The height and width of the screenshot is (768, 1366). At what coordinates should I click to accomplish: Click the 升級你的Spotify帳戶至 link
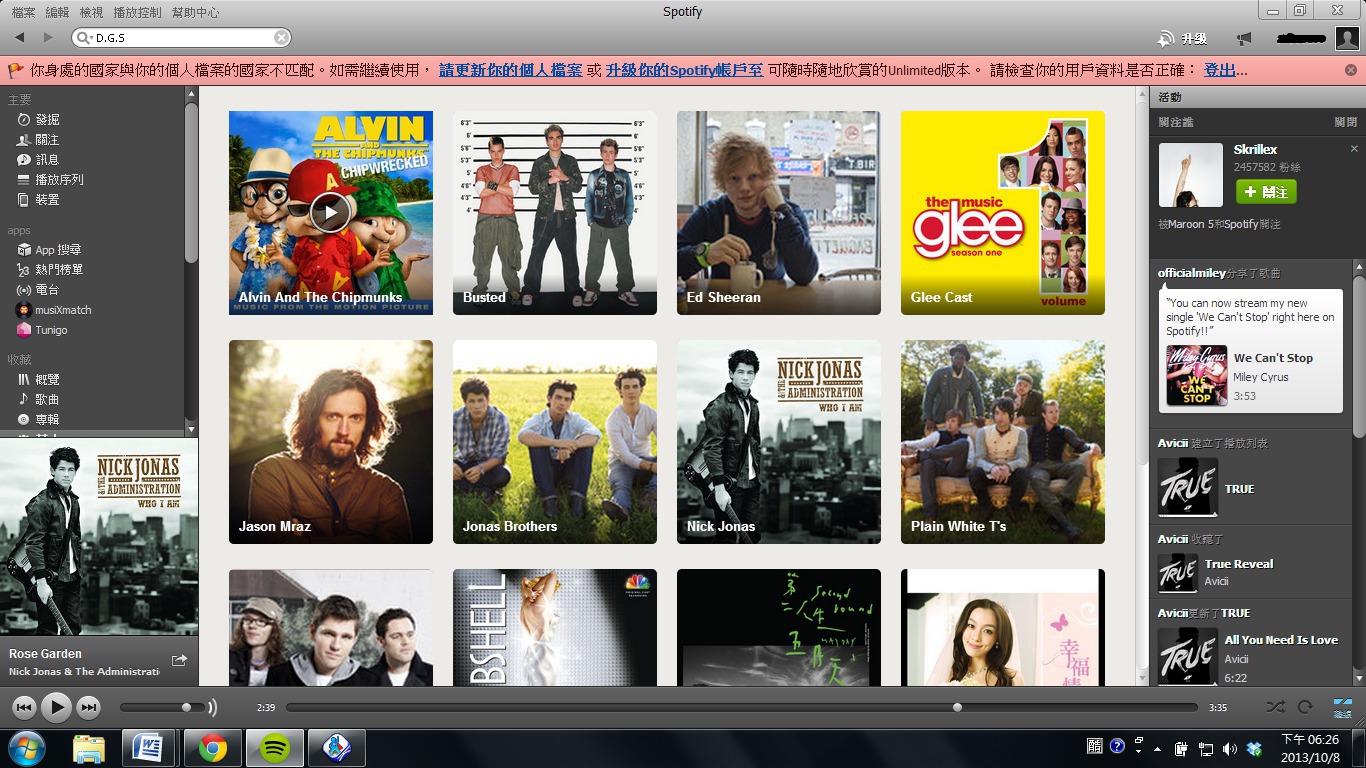(684, 70)
